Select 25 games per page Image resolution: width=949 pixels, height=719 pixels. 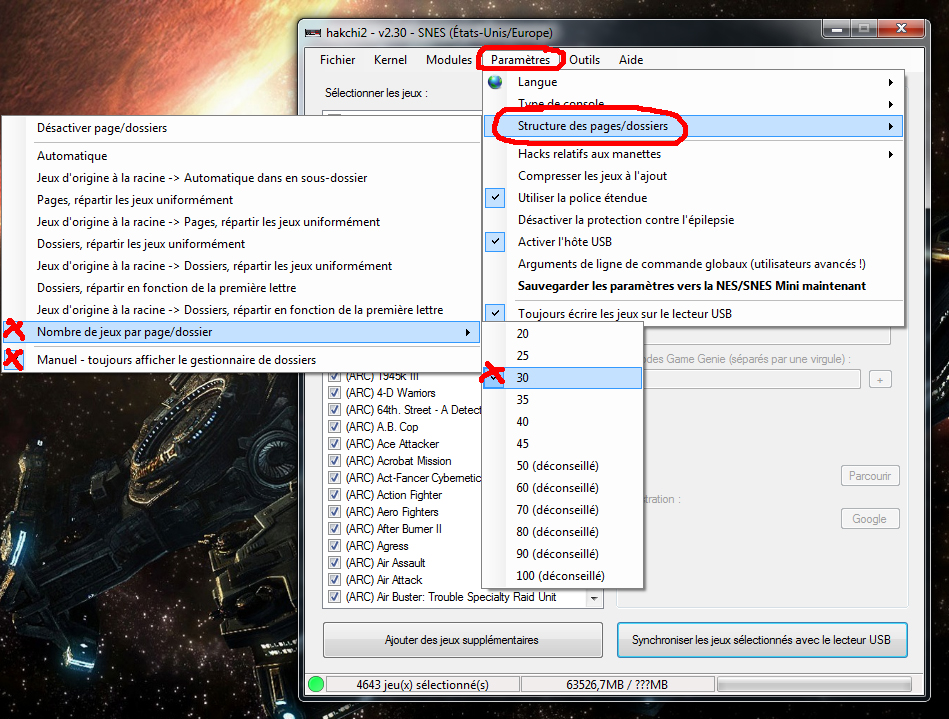[x=562, y=356]
